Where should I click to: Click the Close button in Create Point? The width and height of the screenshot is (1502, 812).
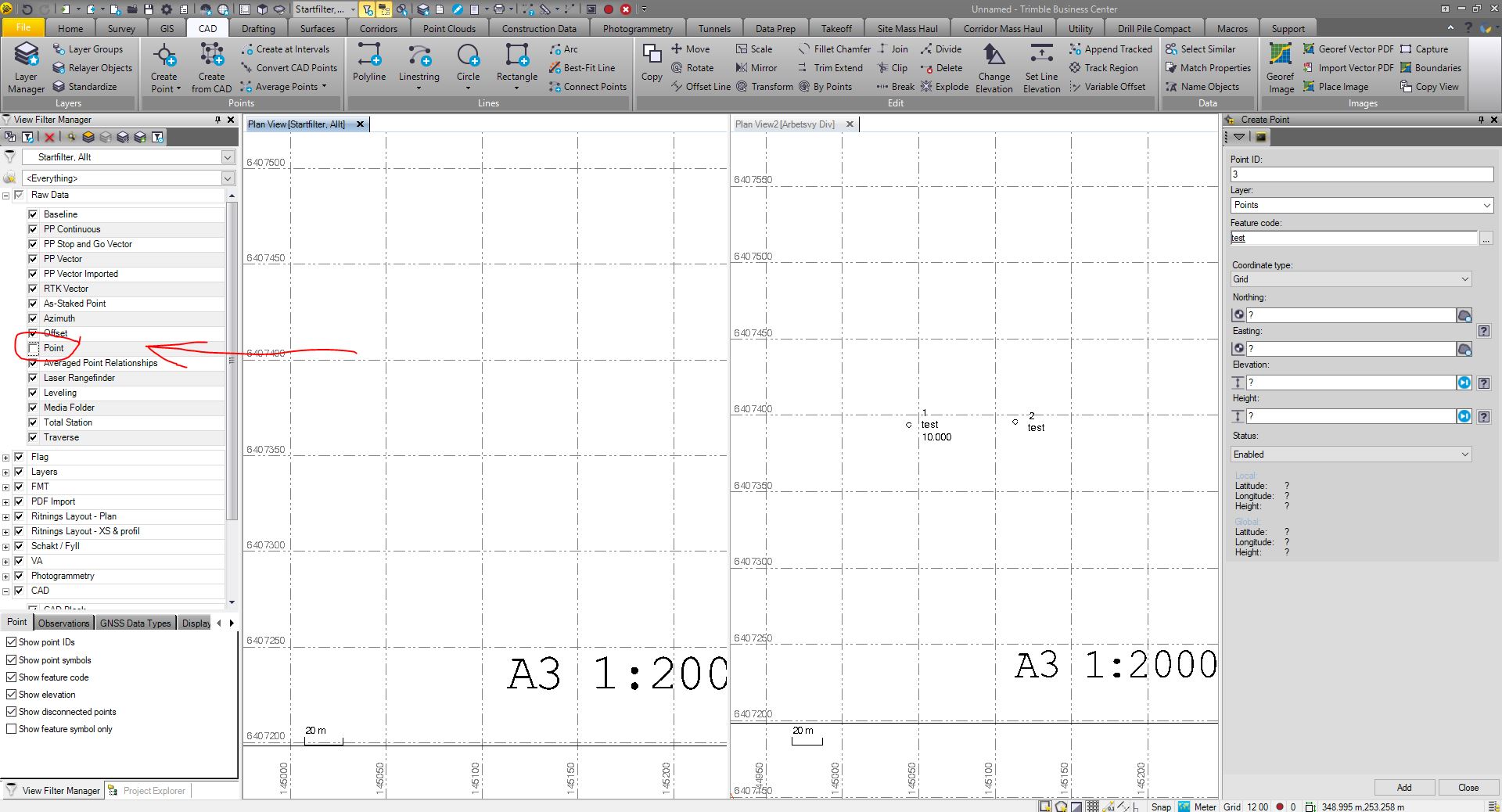click(1468, 788)
